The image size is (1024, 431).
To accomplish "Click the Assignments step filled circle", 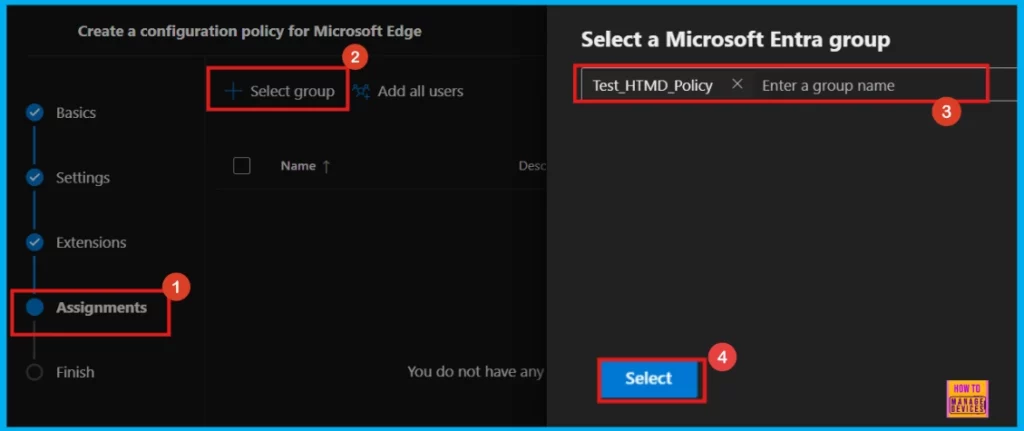I will click(x=34, y=307).
